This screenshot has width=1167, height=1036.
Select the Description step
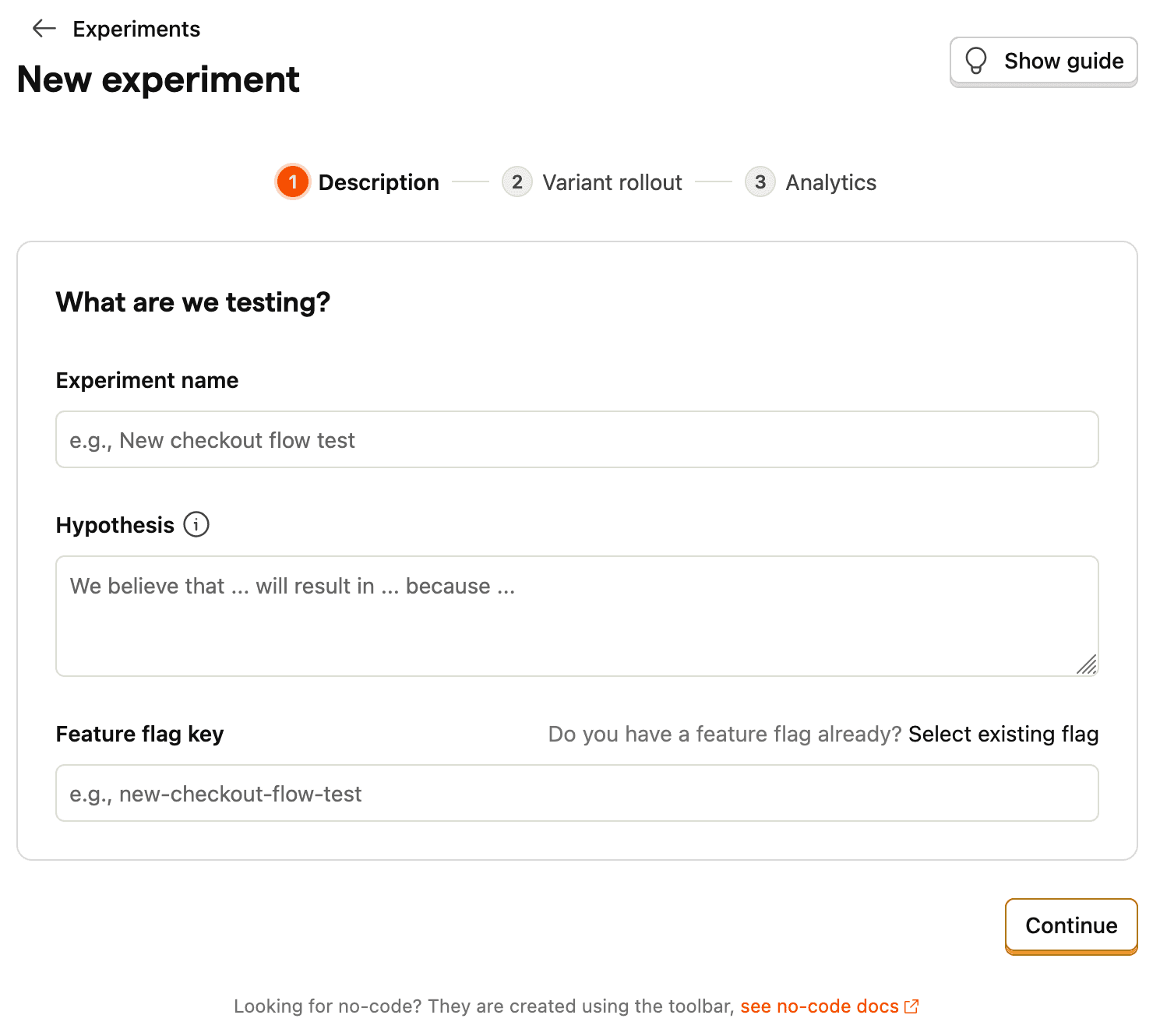pos(379,181)
